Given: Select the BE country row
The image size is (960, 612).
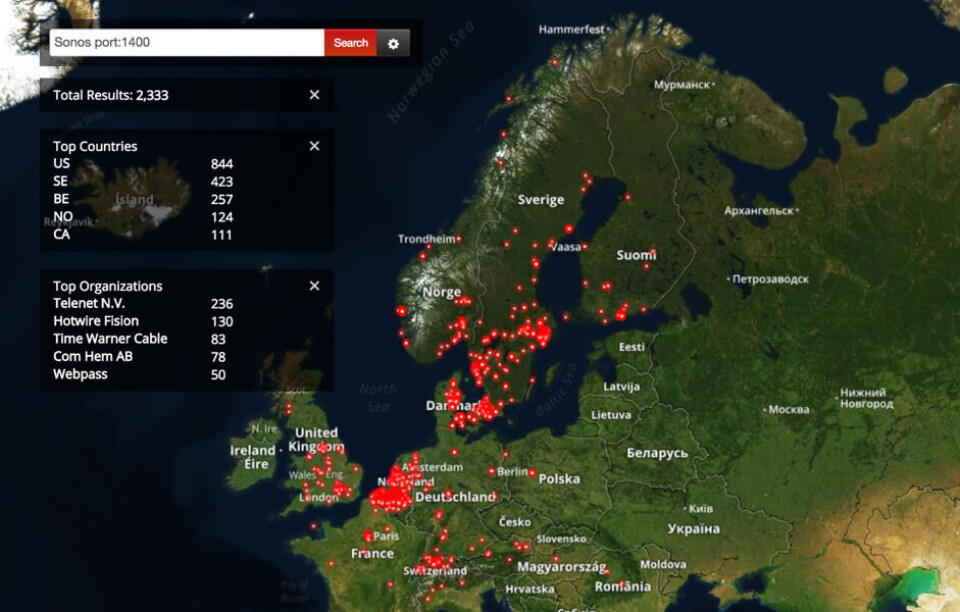Looking at the screenshot, I should 143,199.
